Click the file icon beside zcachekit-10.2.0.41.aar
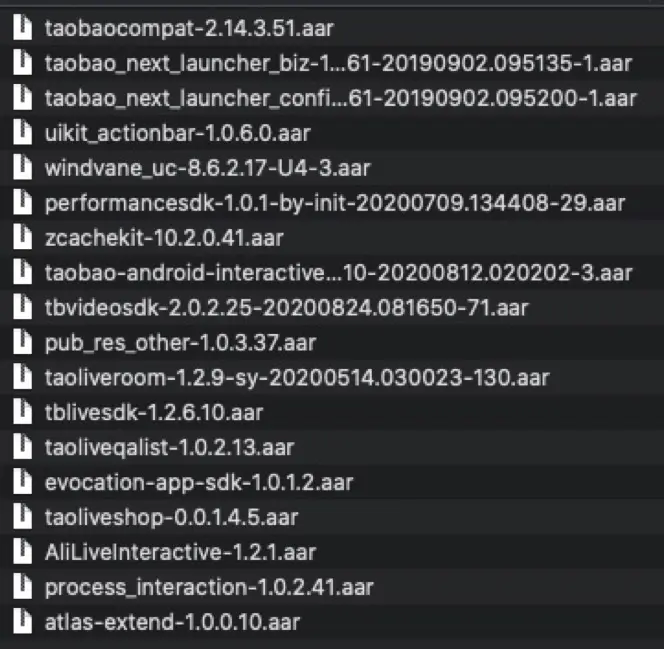 tap(22, 238)
